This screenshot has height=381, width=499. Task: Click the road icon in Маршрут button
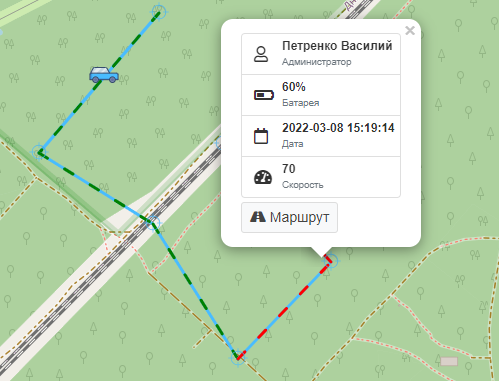click(x=258, y=217)
